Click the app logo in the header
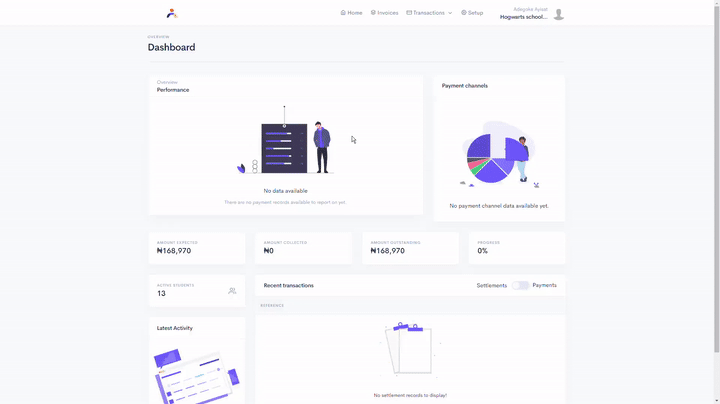The width and height of the screenshot is (720, 404). [171, 13]
